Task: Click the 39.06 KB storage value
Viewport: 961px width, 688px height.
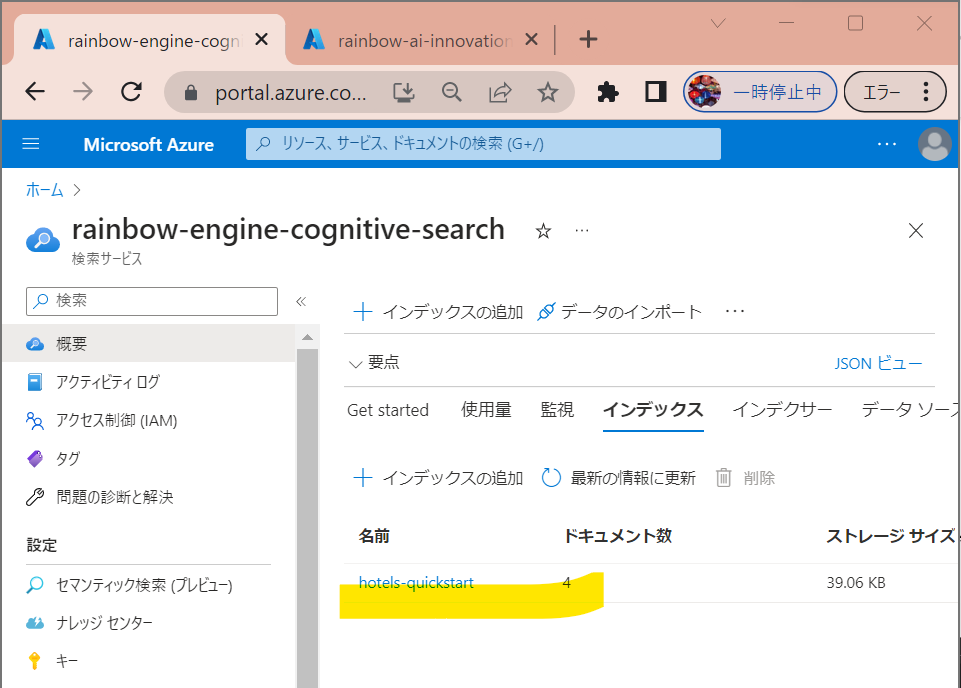Action: pyautogui.click(x=856, y=583)
